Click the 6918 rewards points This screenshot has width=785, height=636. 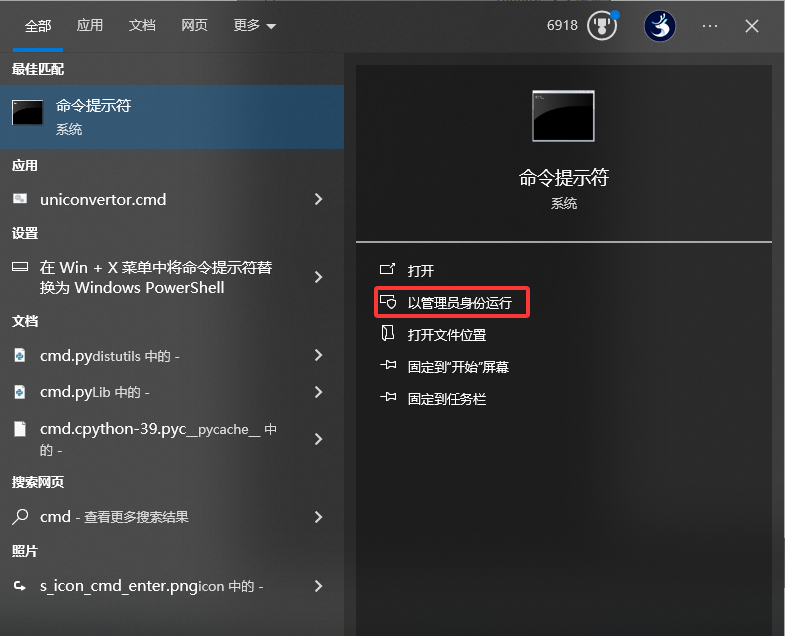tap(562, 25)
